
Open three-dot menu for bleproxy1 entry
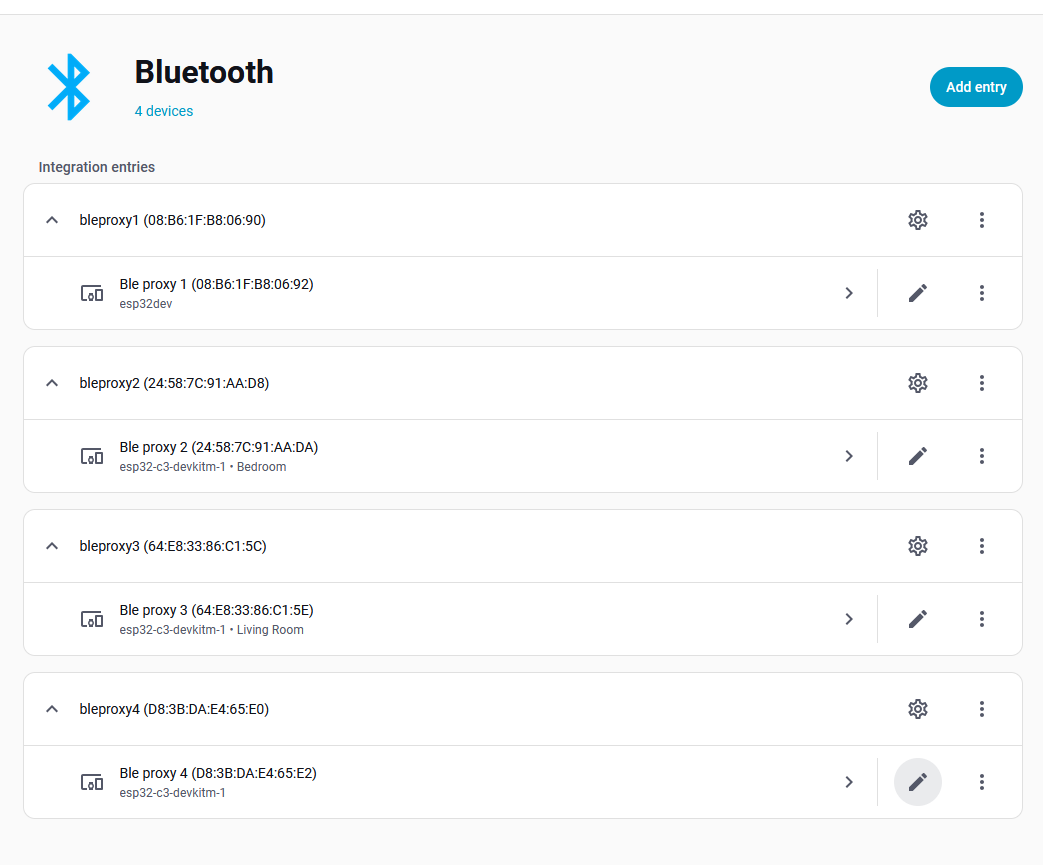(x=982, y=220)
